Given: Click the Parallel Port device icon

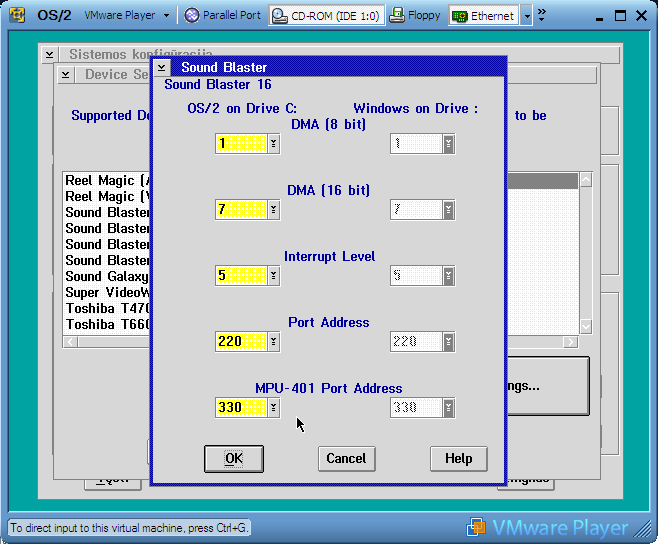Looking at the screenshot, I should point(192,16).
